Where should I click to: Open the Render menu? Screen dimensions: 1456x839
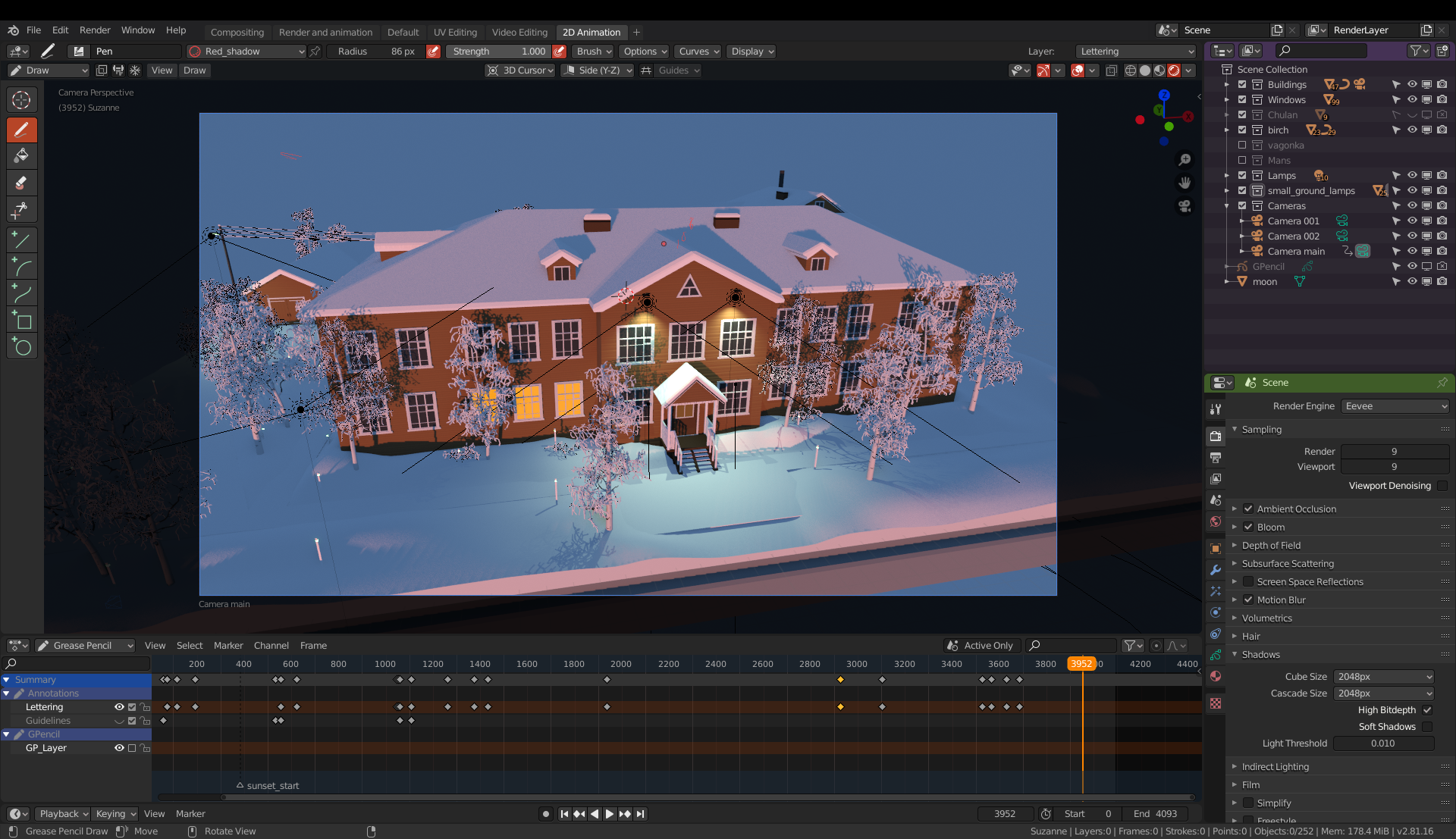point(95,30)
